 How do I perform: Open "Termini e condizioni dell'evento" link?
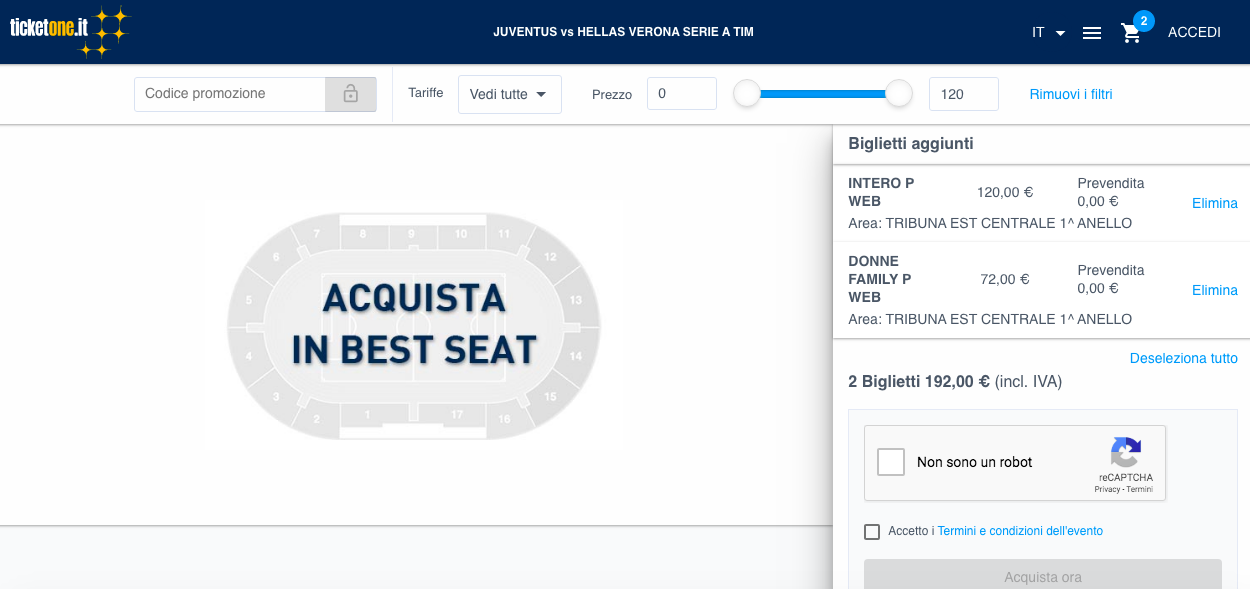(x=1020, y=531)
